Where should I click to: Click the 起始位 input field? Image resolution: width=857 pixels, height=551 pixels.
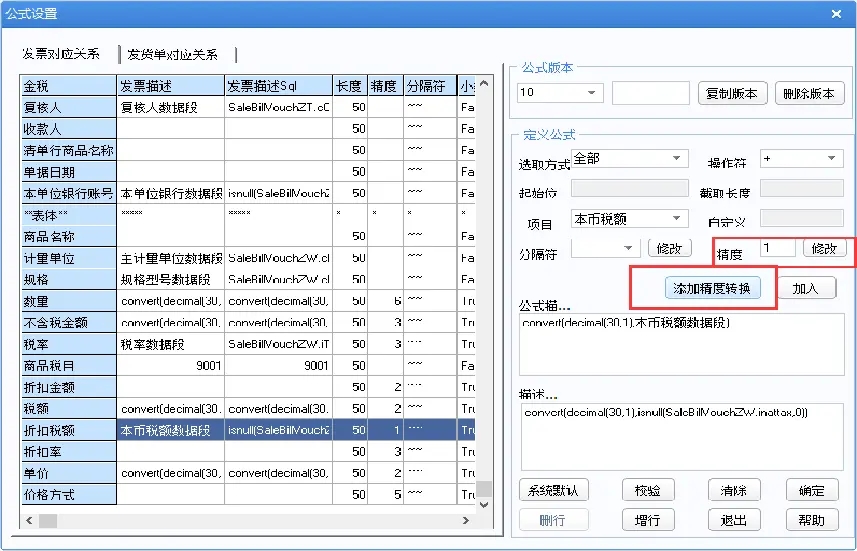point(629,188)
